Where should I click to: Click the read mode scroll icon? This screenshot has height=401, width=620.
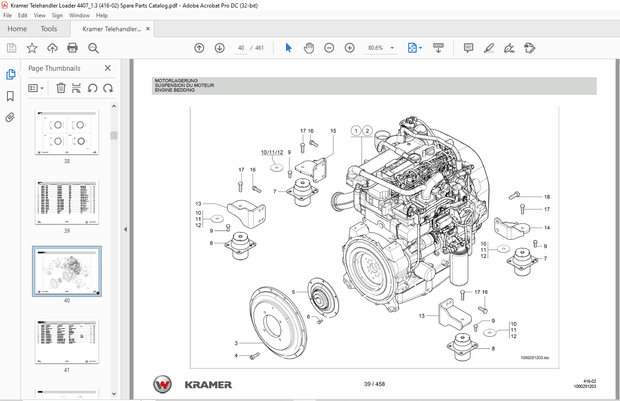point(438,48)
